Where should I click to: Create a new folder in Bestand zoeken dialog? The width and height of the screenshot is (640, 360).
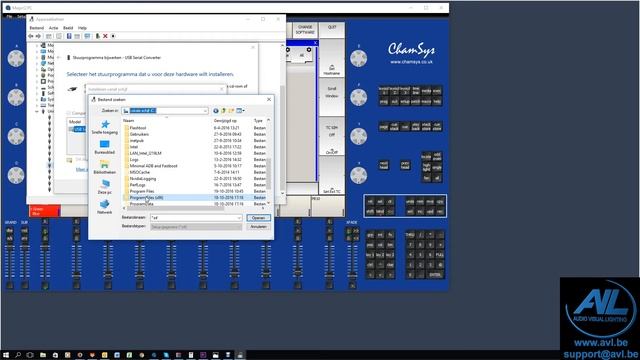(x=231, y=111)
